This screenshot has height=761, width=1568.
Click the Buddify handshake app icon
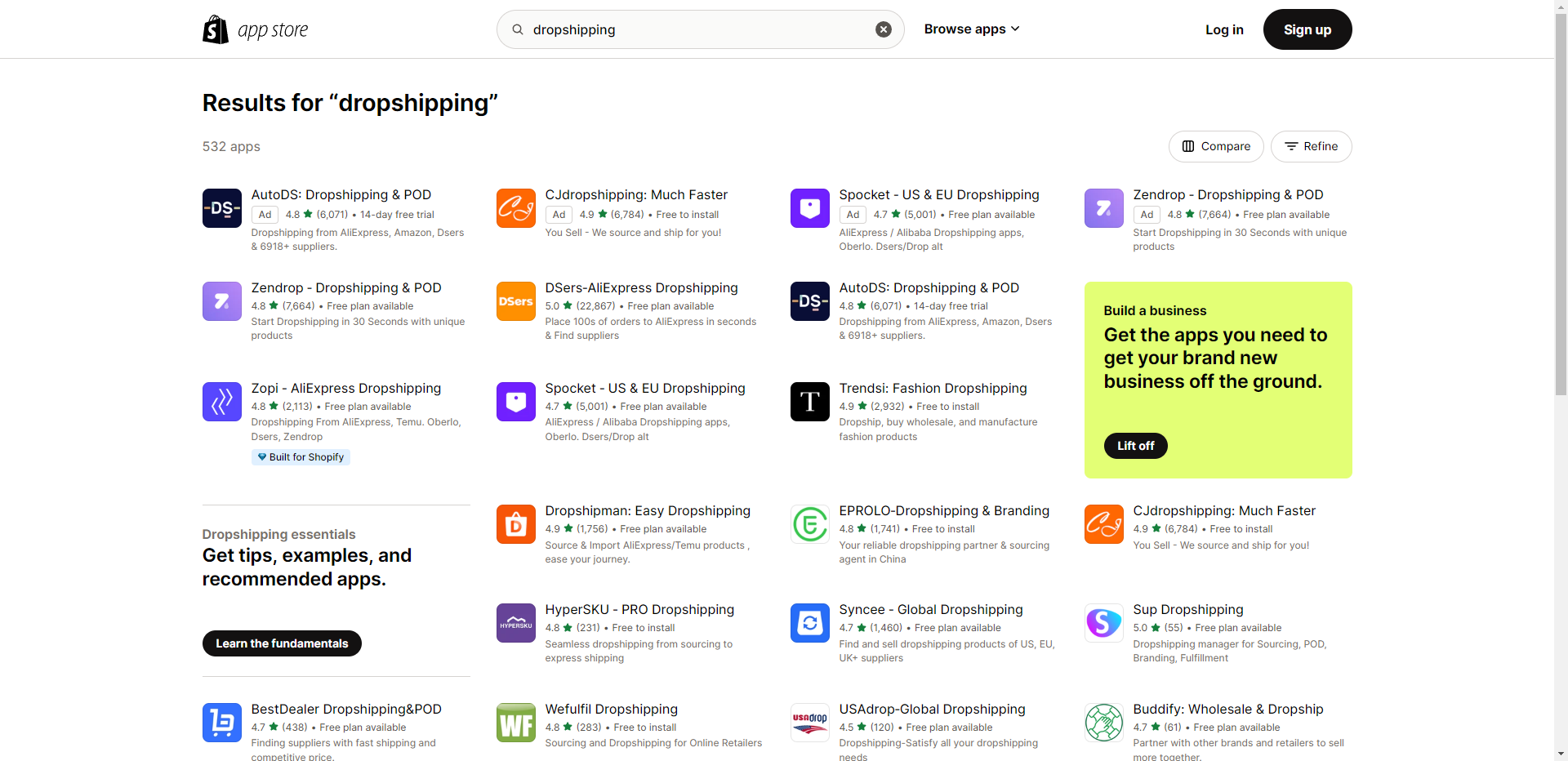click(x=1104, y=723)
